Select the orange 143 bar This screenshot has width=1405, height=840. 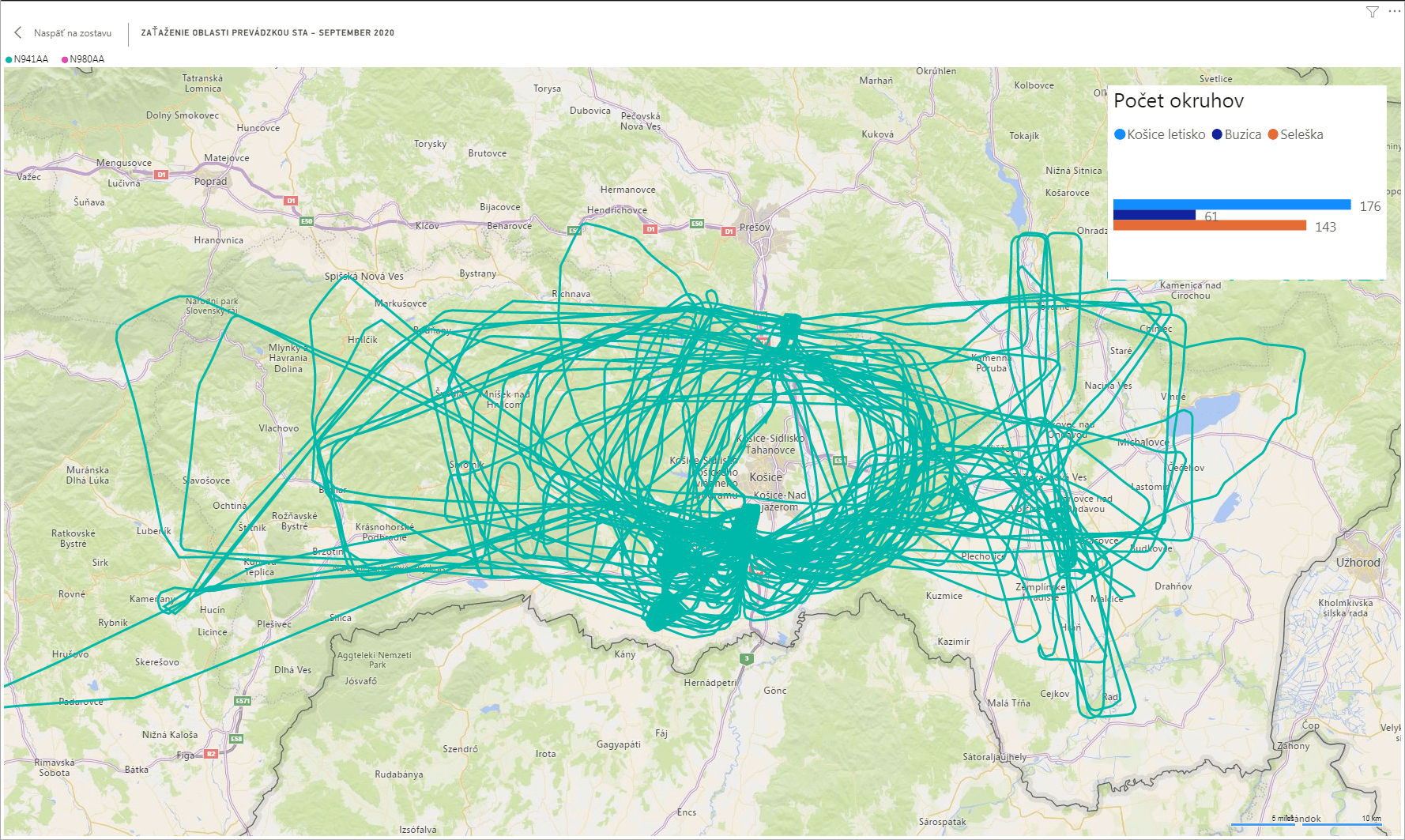(x=1209, y=226)
